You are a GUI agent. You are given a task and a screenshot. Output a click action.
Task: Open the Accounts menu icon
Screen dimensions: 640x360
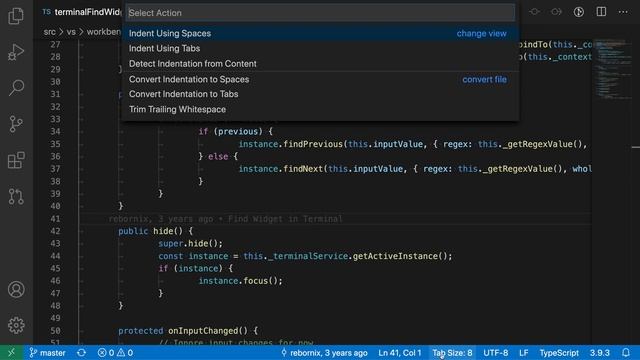click(x=16, y=289)
